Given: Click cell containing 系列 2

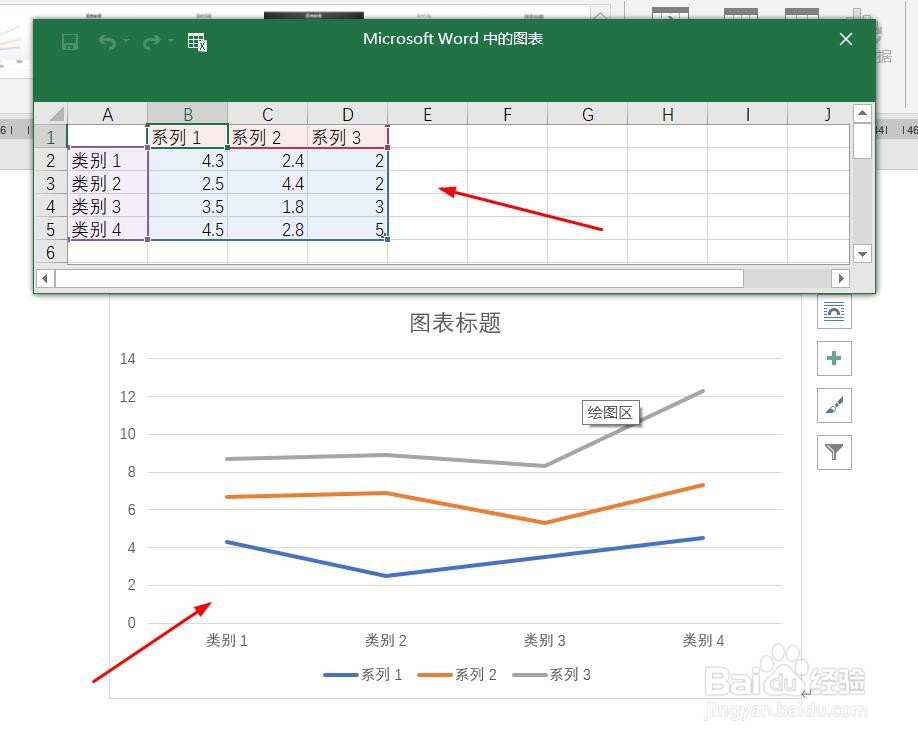Looking at the screenshot, I should (x=268, y=136).
